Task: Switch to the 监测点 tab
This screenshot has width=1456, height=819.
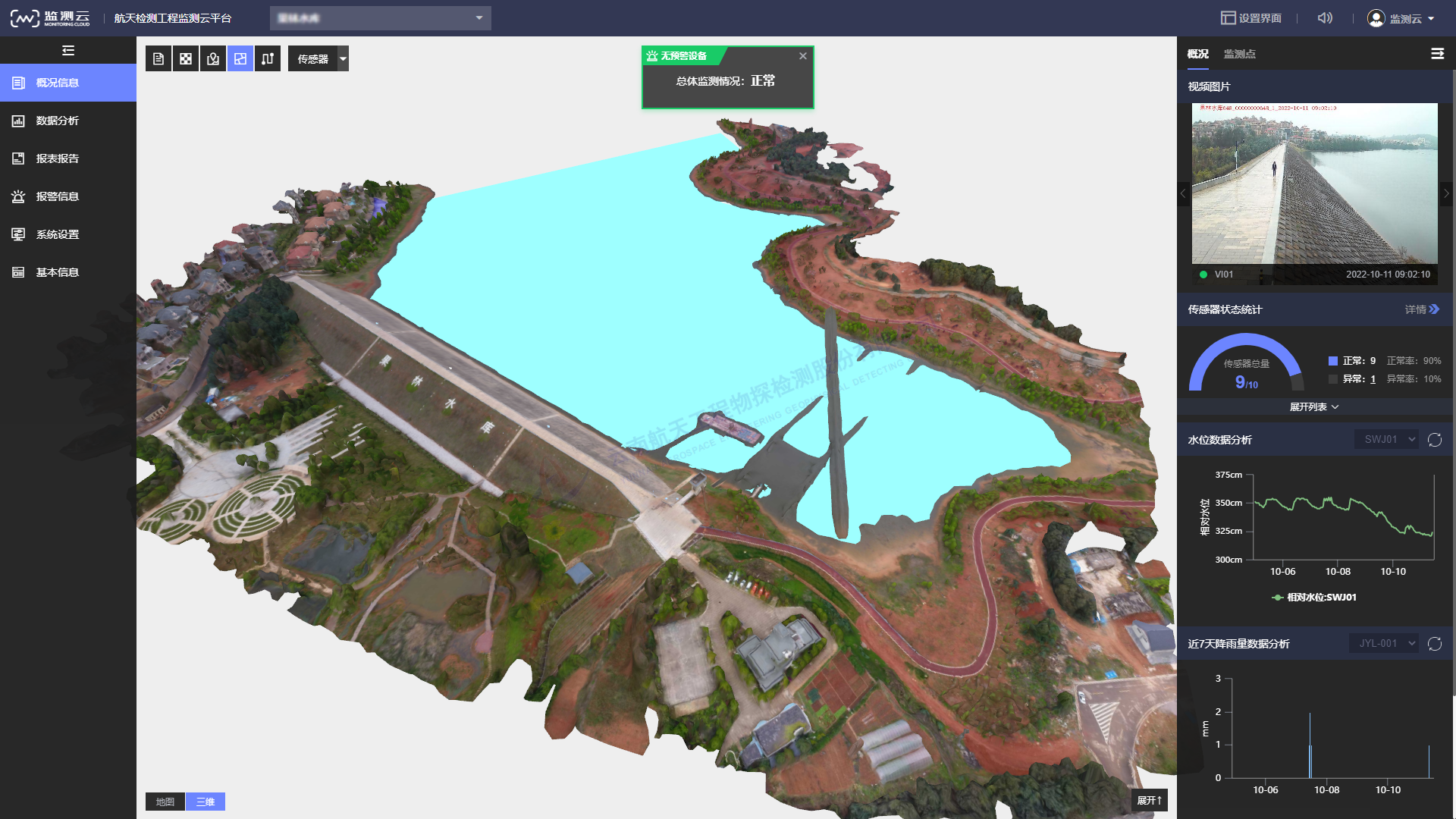Action: [x=1239, y=54]
